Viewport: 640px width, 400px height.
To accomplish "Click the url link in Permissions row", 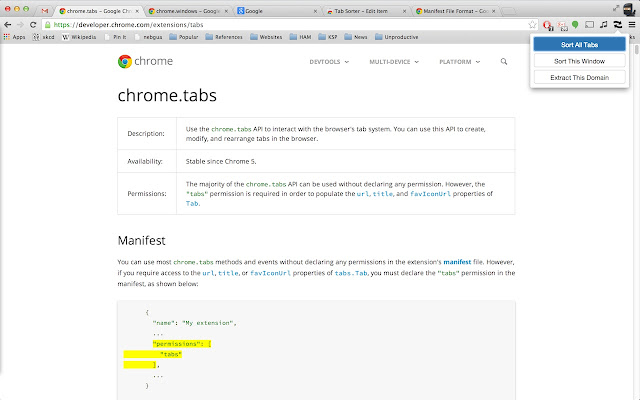I will point(362,194).
